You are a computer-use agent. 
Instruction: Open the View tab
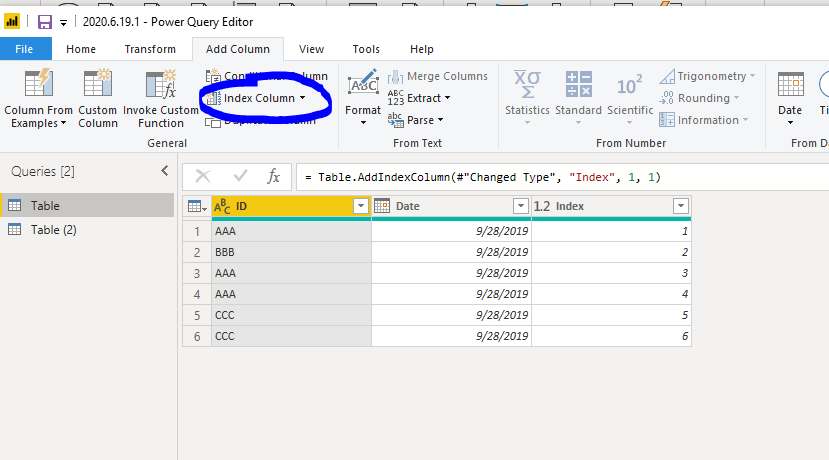click(311, 49)
